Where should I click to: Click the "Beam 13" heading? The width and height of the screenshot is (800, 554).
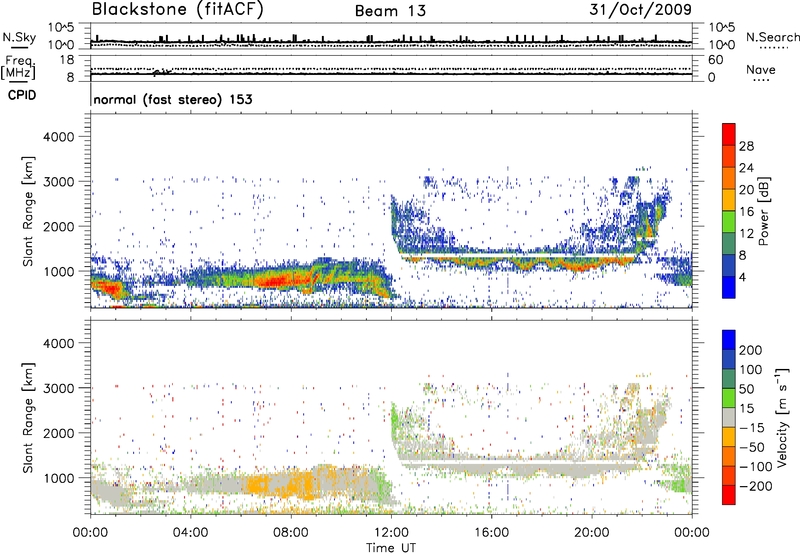[390, 11]
